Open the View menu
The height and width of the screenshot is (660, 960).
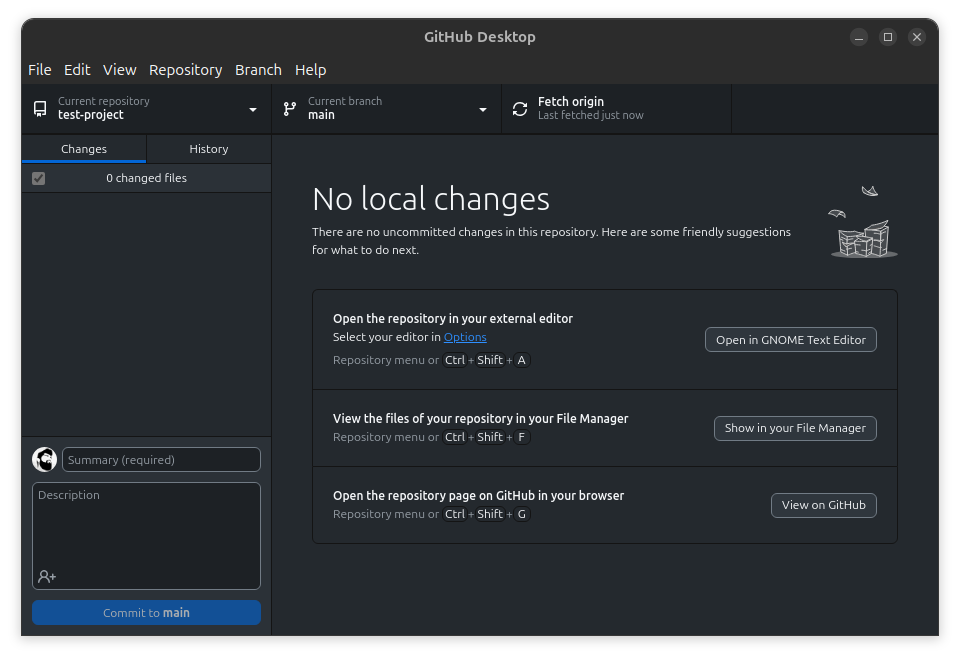119,70
